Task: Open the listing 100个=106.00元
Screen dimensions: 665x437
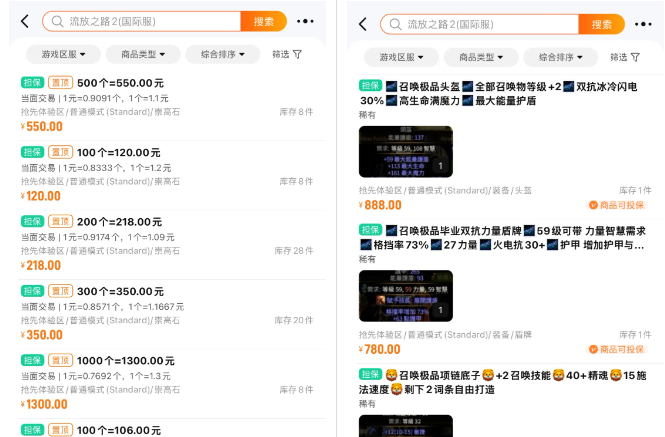Action: [x=119, y=430]
